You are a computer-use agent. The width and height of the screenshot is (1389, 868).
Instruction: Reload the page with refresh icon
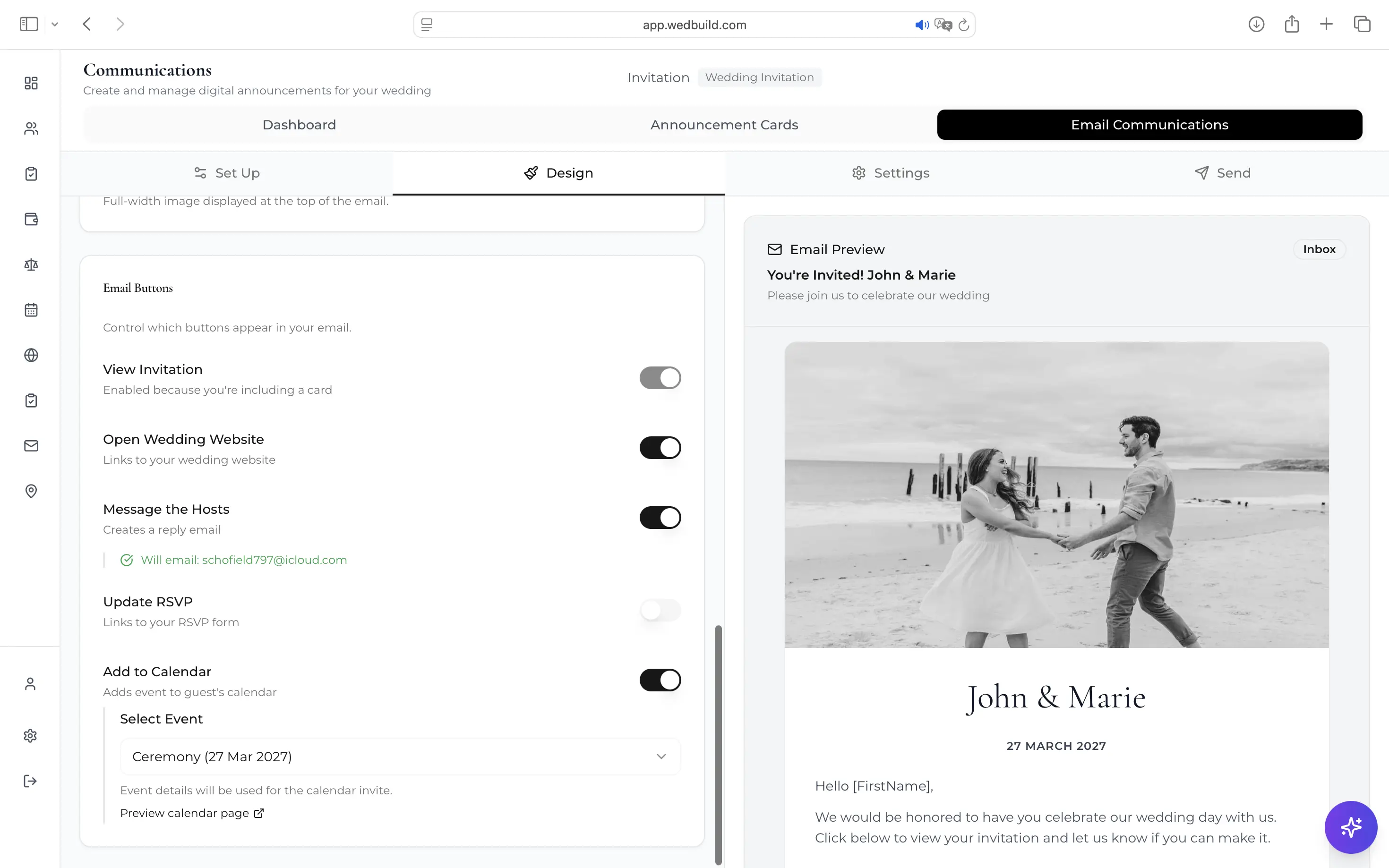(x=964, y=25)
